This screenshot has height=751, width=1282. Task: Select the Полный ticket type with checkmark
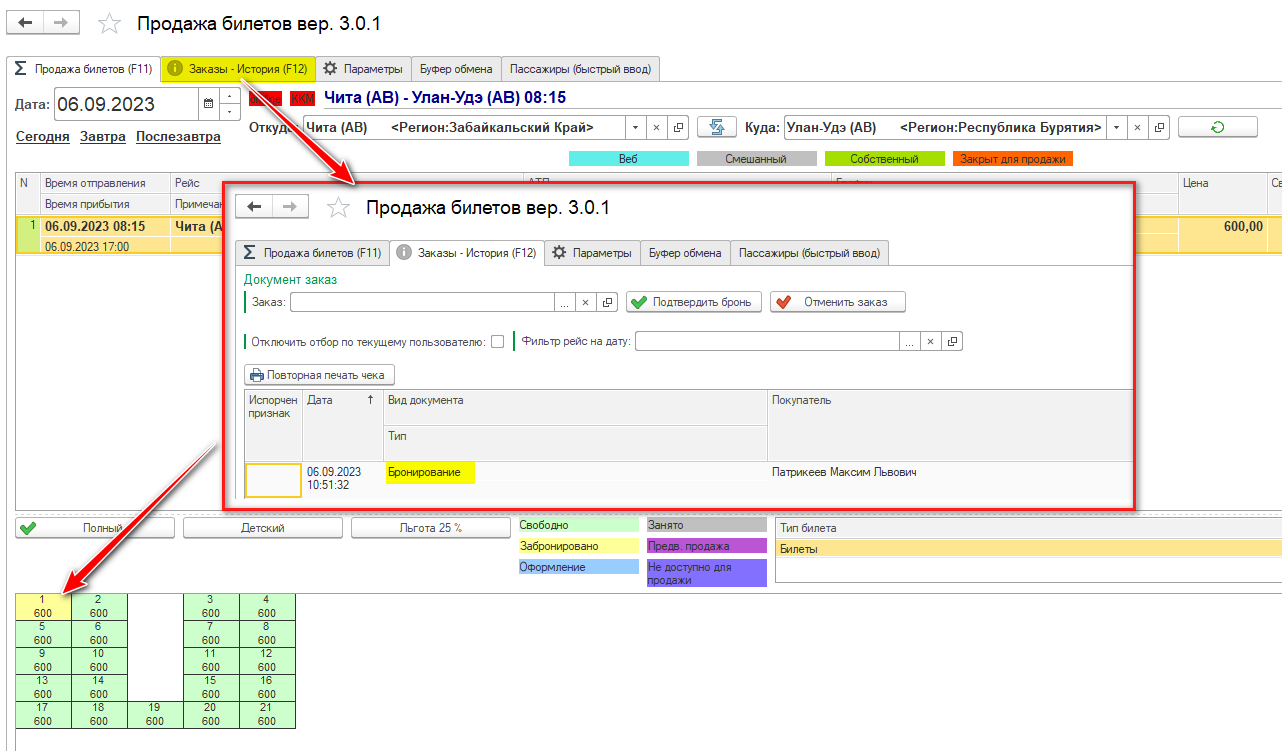coord(95,528)
